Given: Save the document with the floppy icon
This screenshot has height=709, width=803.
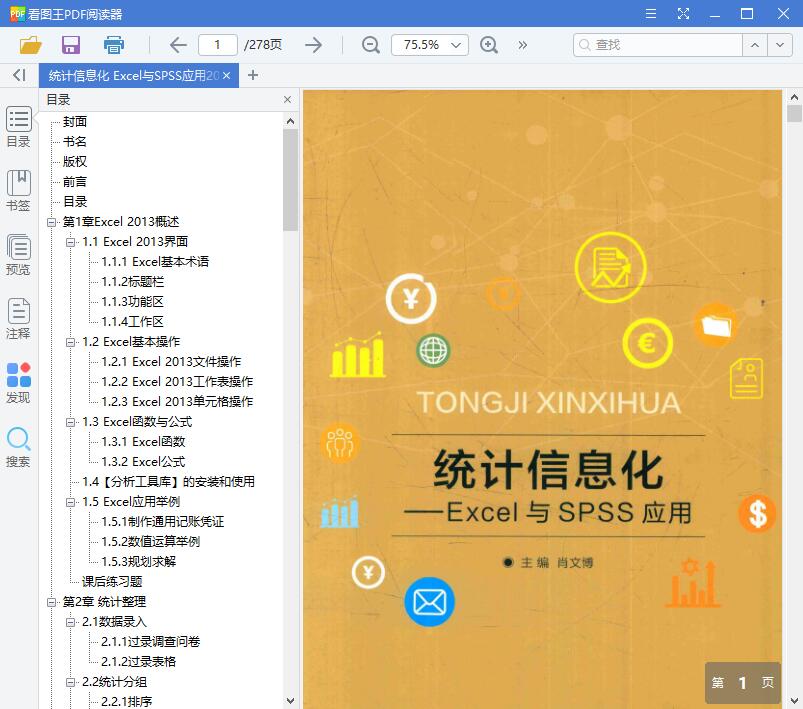Looking at the screenshot, I should (71, 45).
